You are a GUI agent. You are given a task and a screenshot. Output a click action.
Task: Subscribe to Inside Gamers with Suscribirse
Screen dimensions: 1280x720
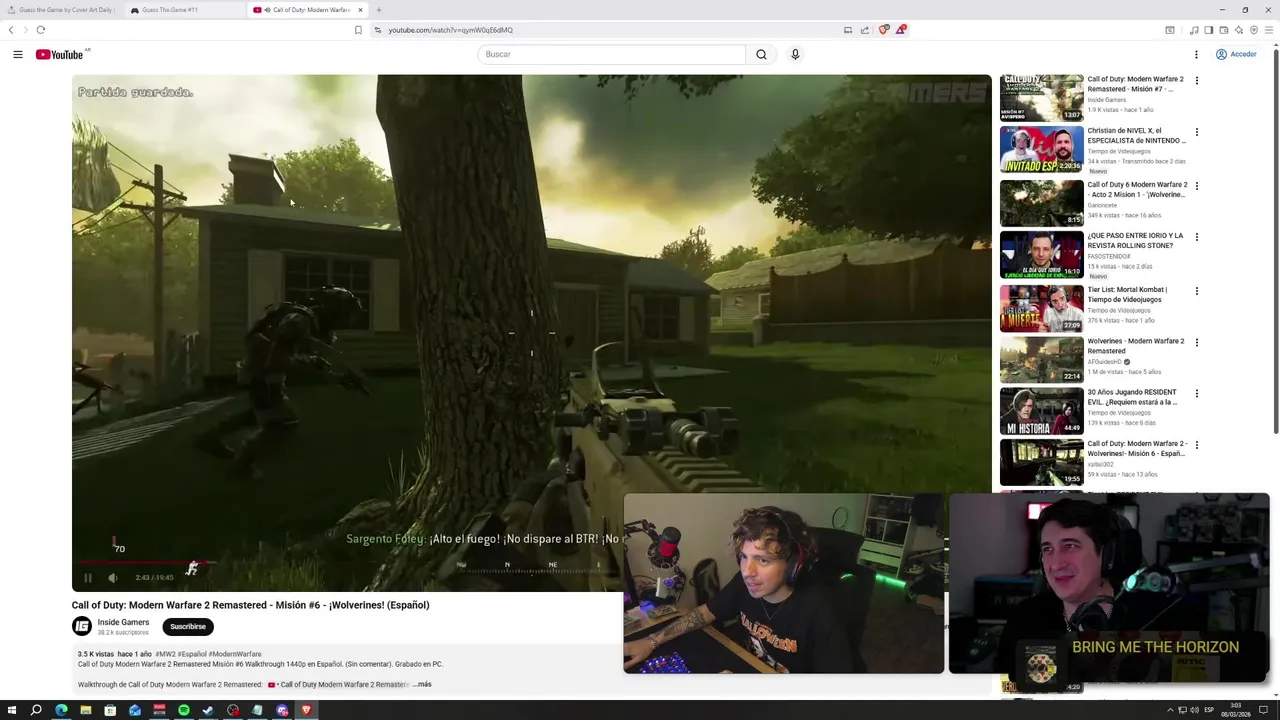[188, 626]
